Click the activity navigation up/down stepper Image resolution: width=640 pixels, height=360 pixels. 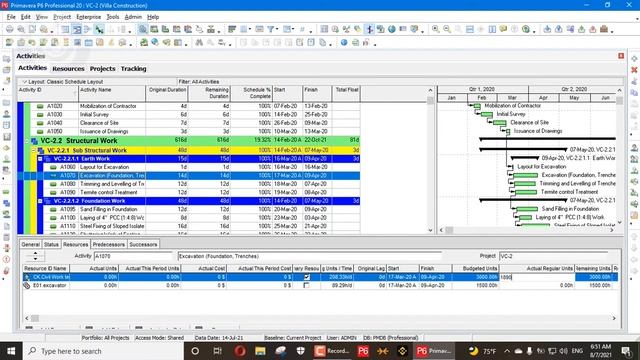(x=36, y=256)
